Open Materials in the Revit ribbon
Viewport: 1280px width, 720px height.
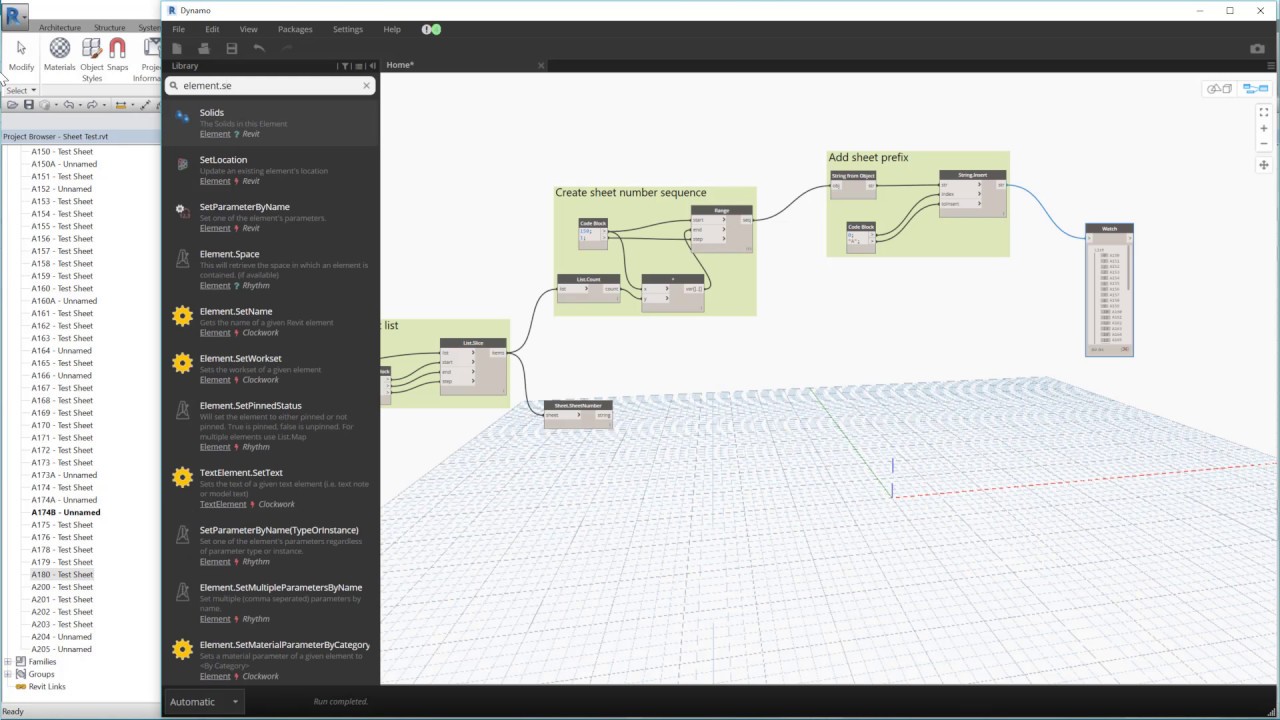(x=60, y=54)
